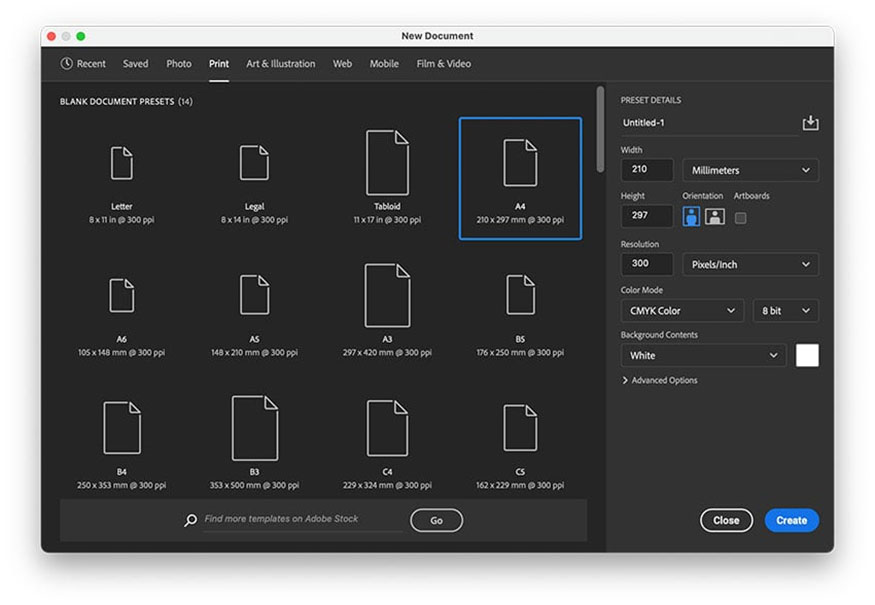Screen dimensions: 875x605
Task: Click the Create button
Action: click(791, 520)
